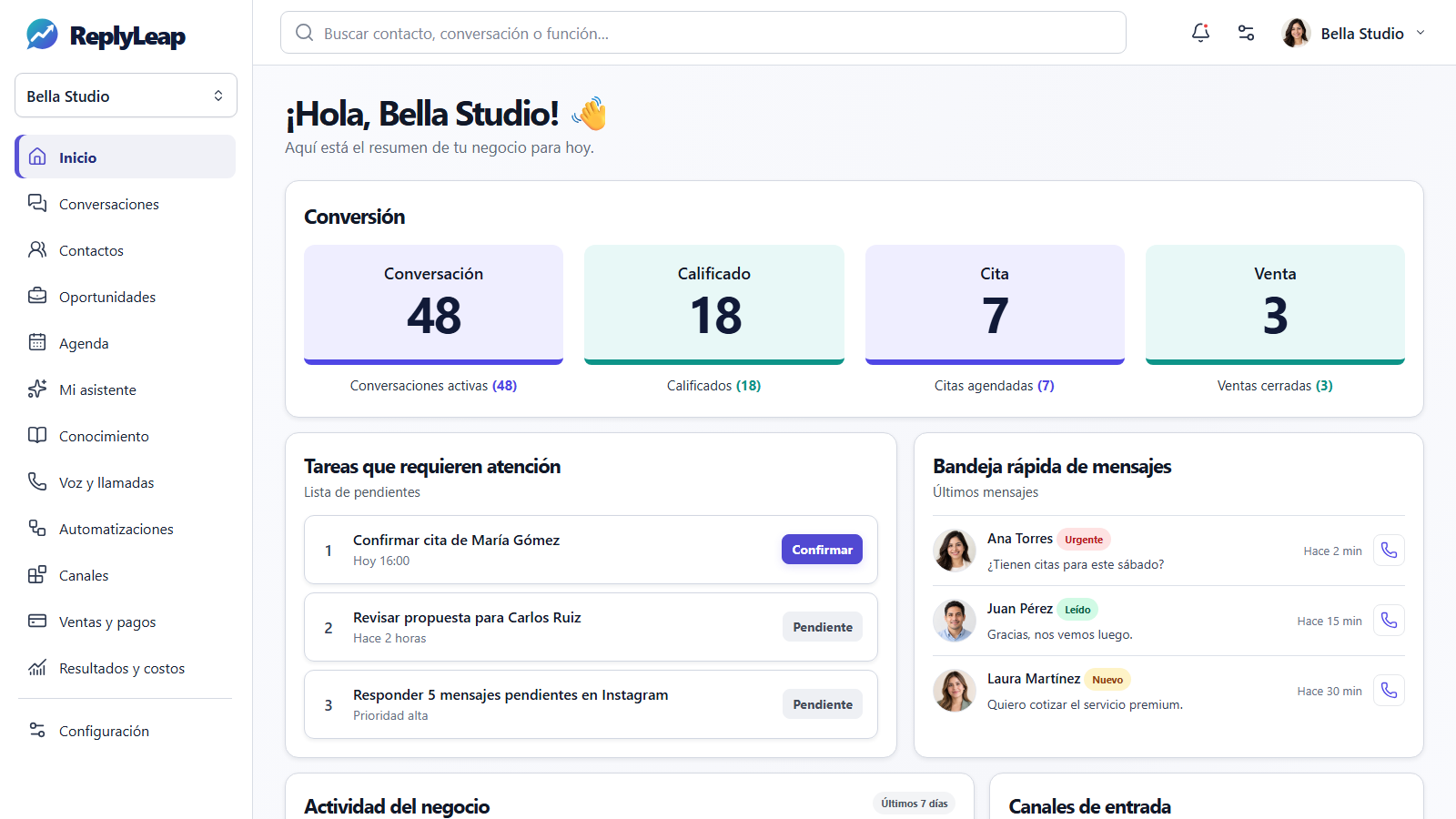
Task: Open Automatizaciones menu item
Action: click(x=126, y=528)
